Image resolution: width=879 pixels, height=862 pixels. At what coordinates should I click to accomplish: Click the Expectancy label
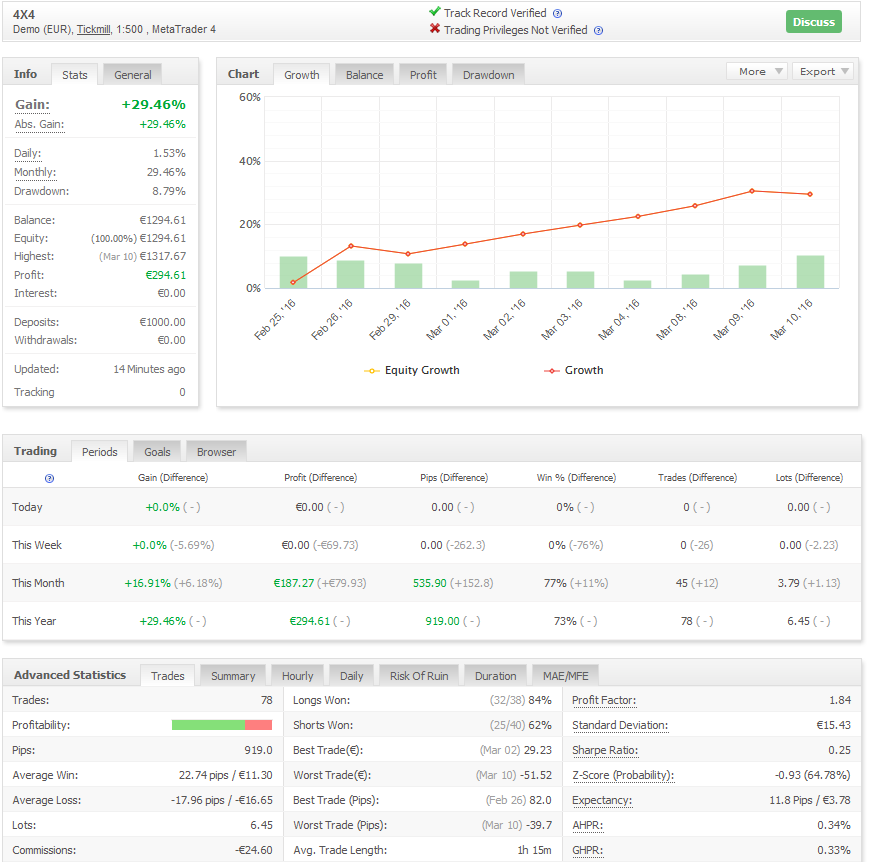pyautogui.click(x=602, y=800)
